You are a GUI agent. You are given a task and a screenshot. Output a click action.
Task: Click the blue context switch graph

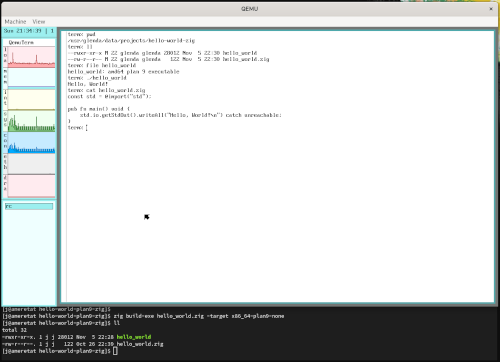(31, 143)
